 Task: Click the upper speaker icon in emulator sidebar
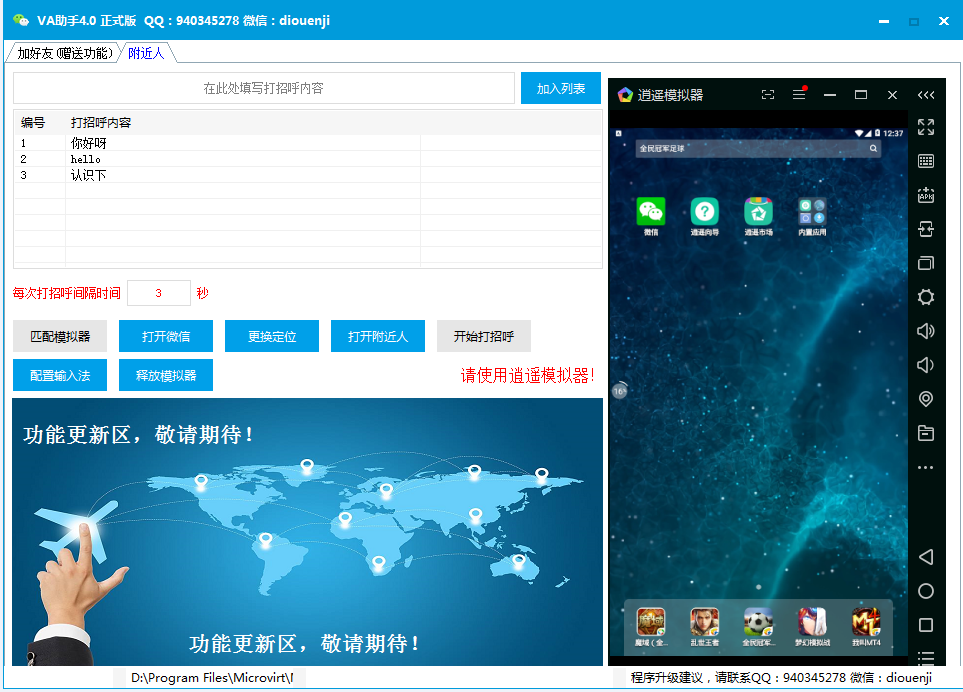tap(926, 331)
